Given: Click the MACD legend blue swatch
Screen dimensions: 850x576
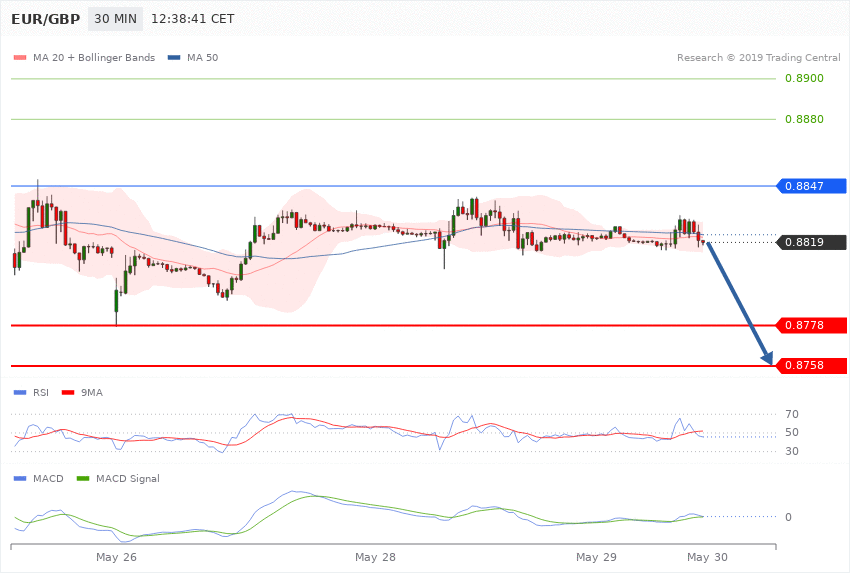Looking at the screenshot, I should point(20,478).
